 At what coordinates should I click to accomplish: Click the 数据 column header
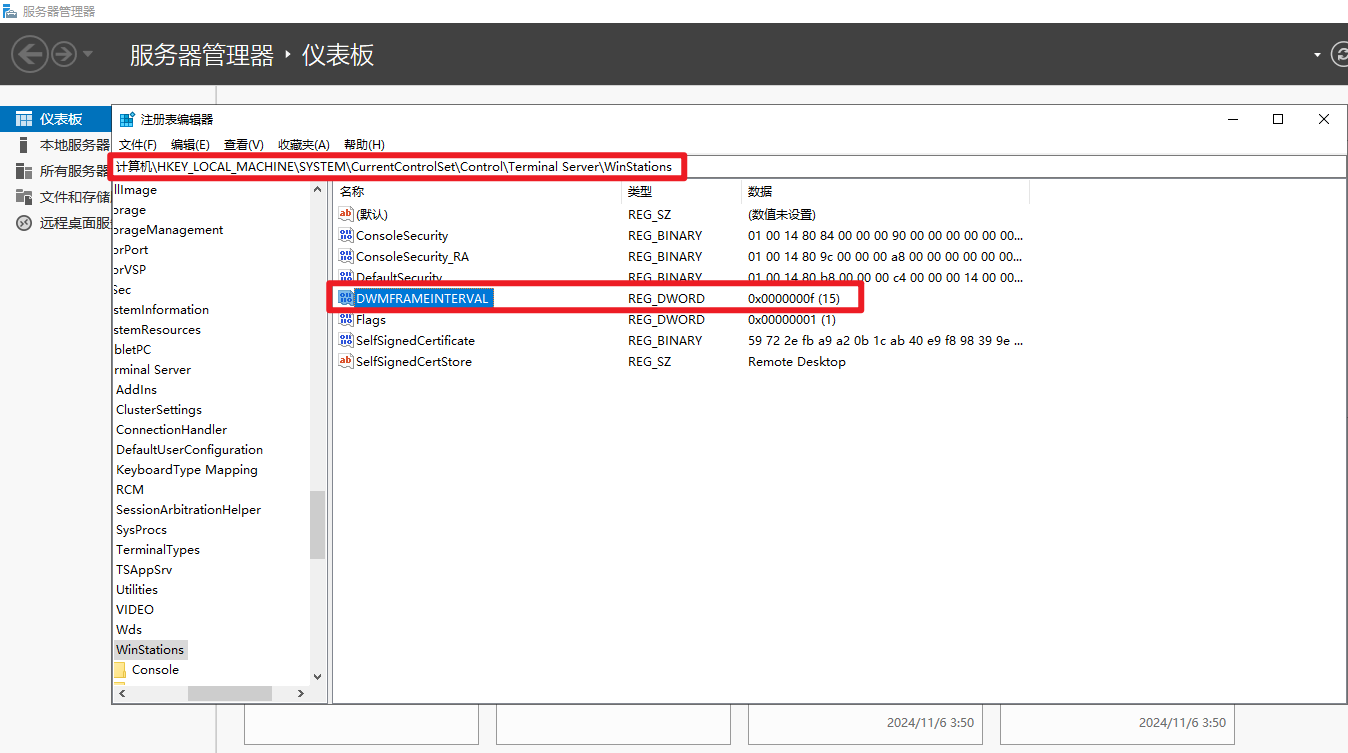click(x=885, y=191)
